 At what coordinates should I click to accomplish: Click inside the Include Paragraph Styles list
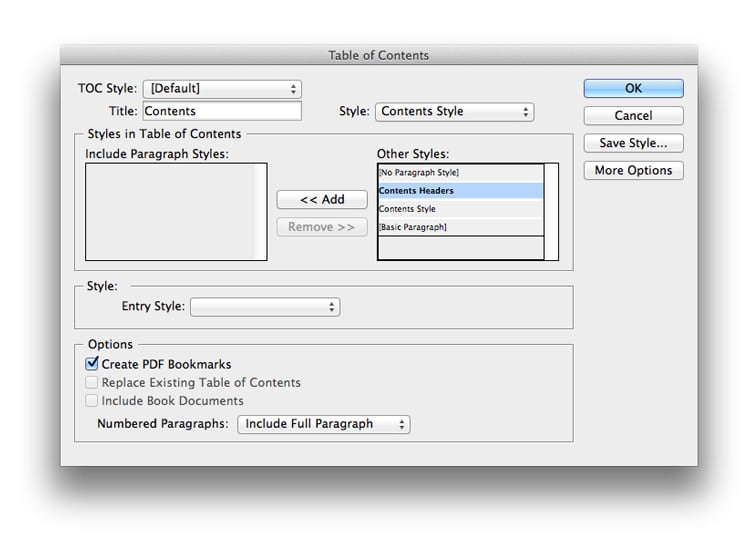coord(176,212)
